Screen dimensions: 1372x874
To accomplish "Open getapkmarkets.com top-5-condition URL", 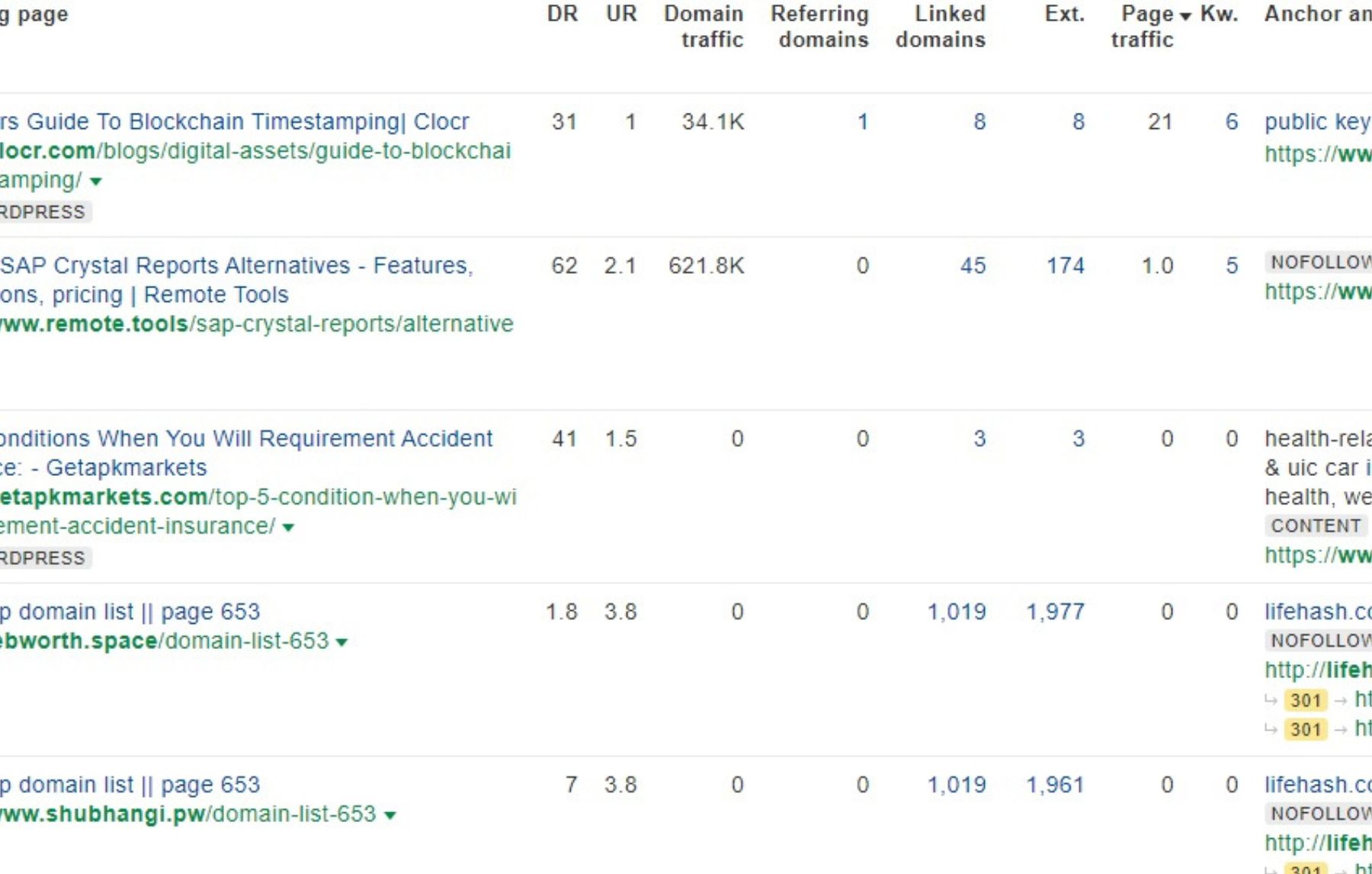I will tap(258, 511).
